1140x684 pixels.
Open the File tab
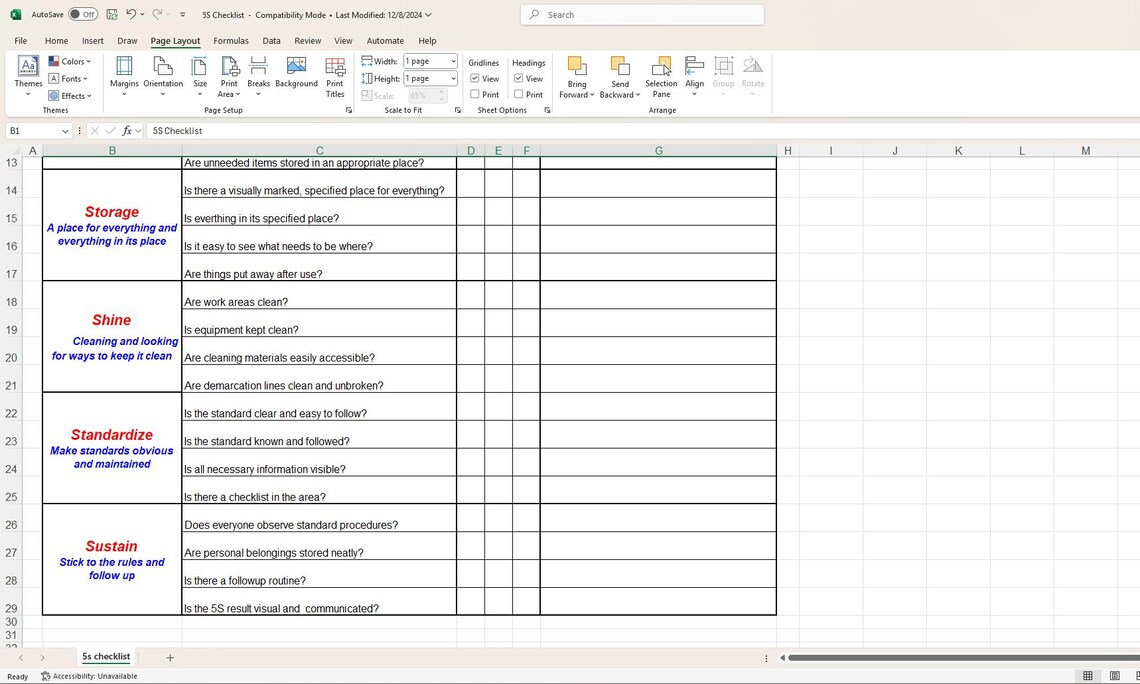[x=21, y=41]
